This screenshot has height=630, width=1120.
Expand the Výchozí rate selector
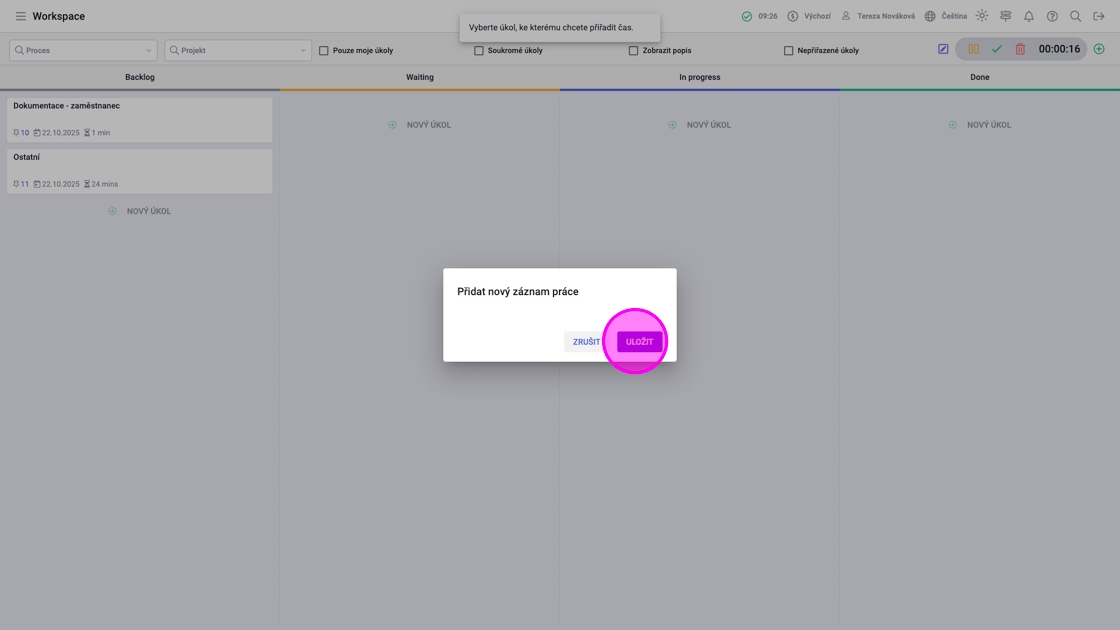(x=817, y=16)
